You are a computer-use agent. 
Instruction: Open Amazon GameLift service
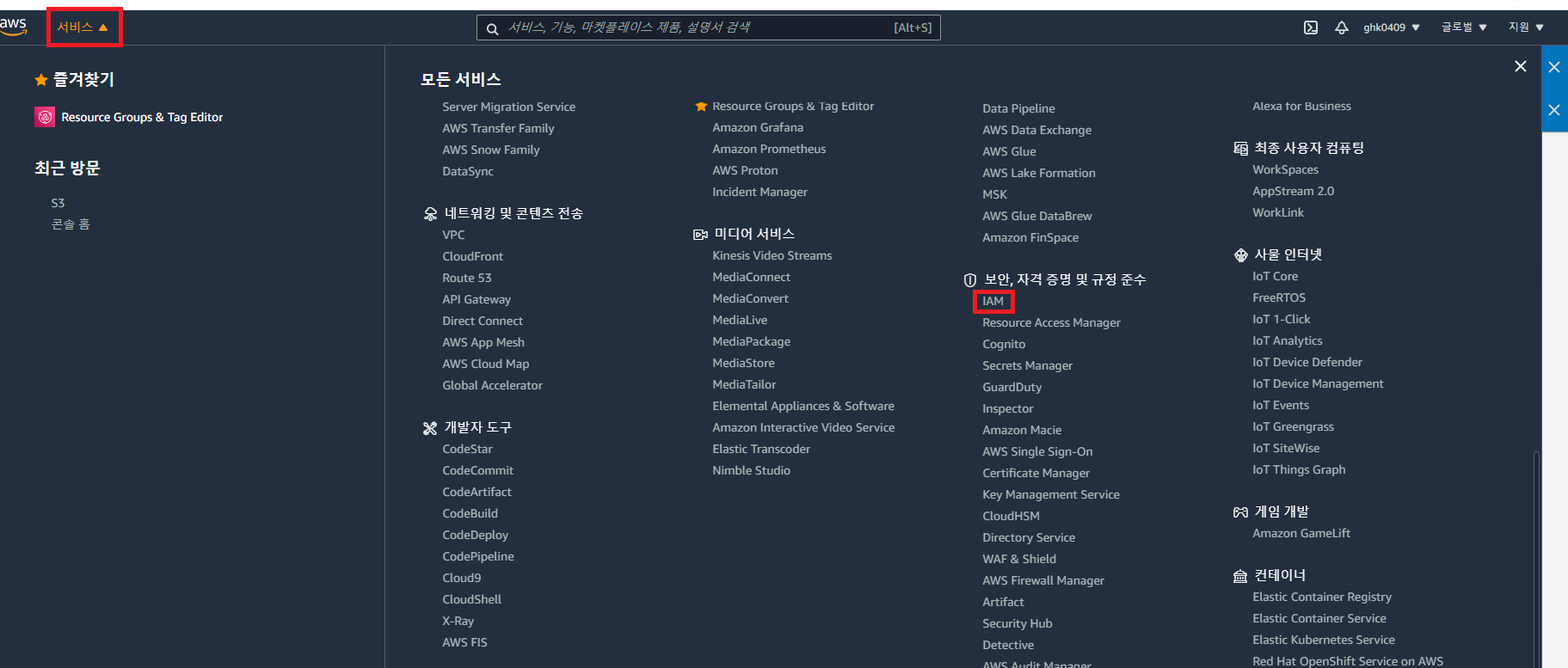pos(1301,533)
